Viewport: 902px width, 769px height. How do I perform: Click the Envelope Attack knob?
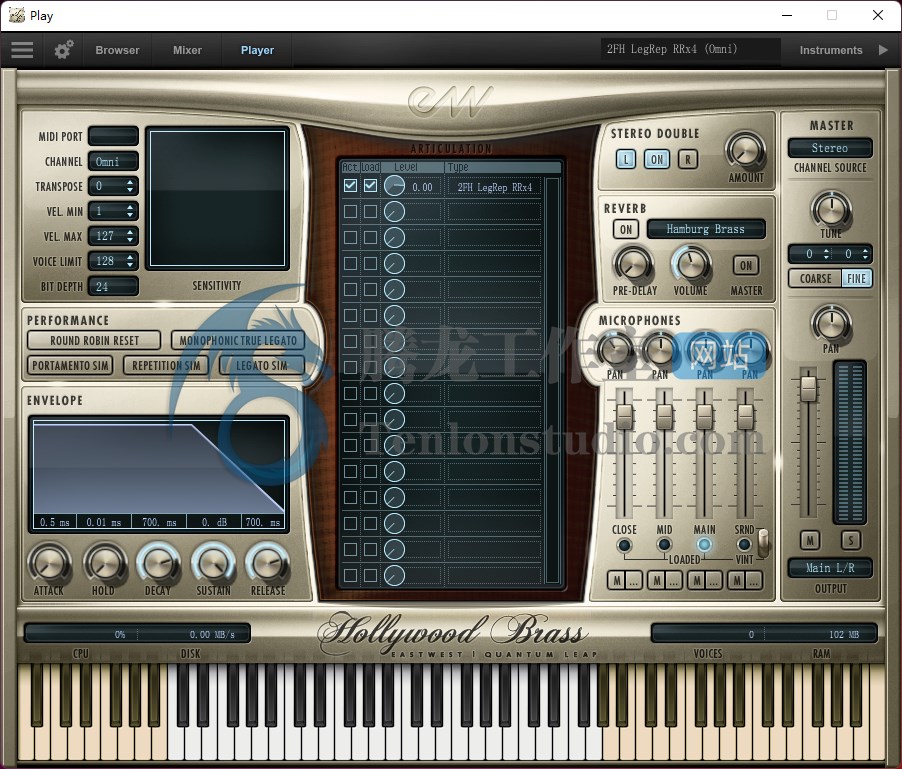[x=49, y=564]
